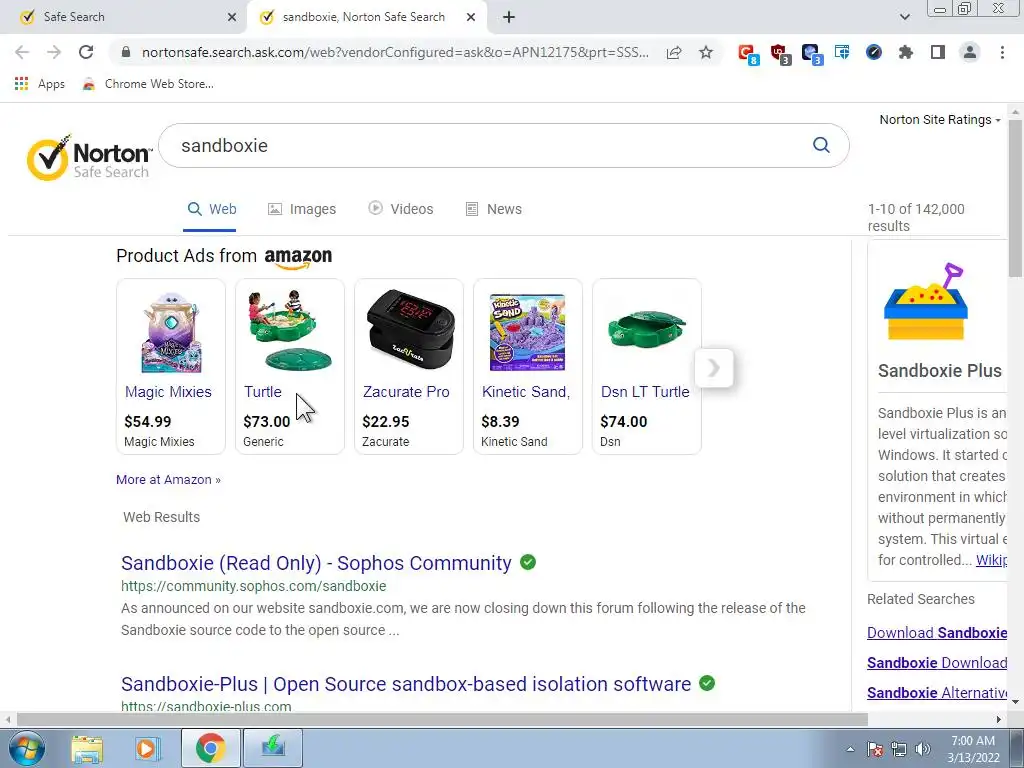Open the Sandboxie Alternative related search

(x=936, y=693)
